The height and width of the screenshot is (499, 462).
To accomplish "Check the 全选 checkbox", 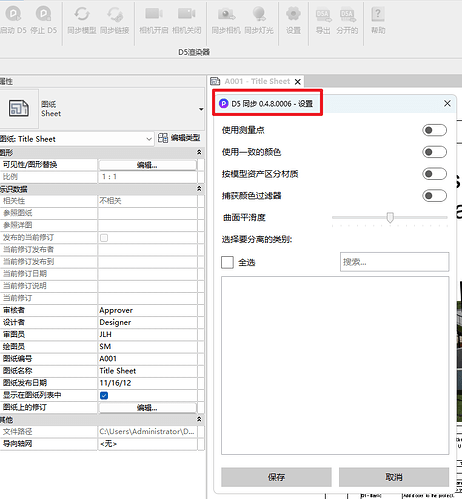I will coord(227,262).
